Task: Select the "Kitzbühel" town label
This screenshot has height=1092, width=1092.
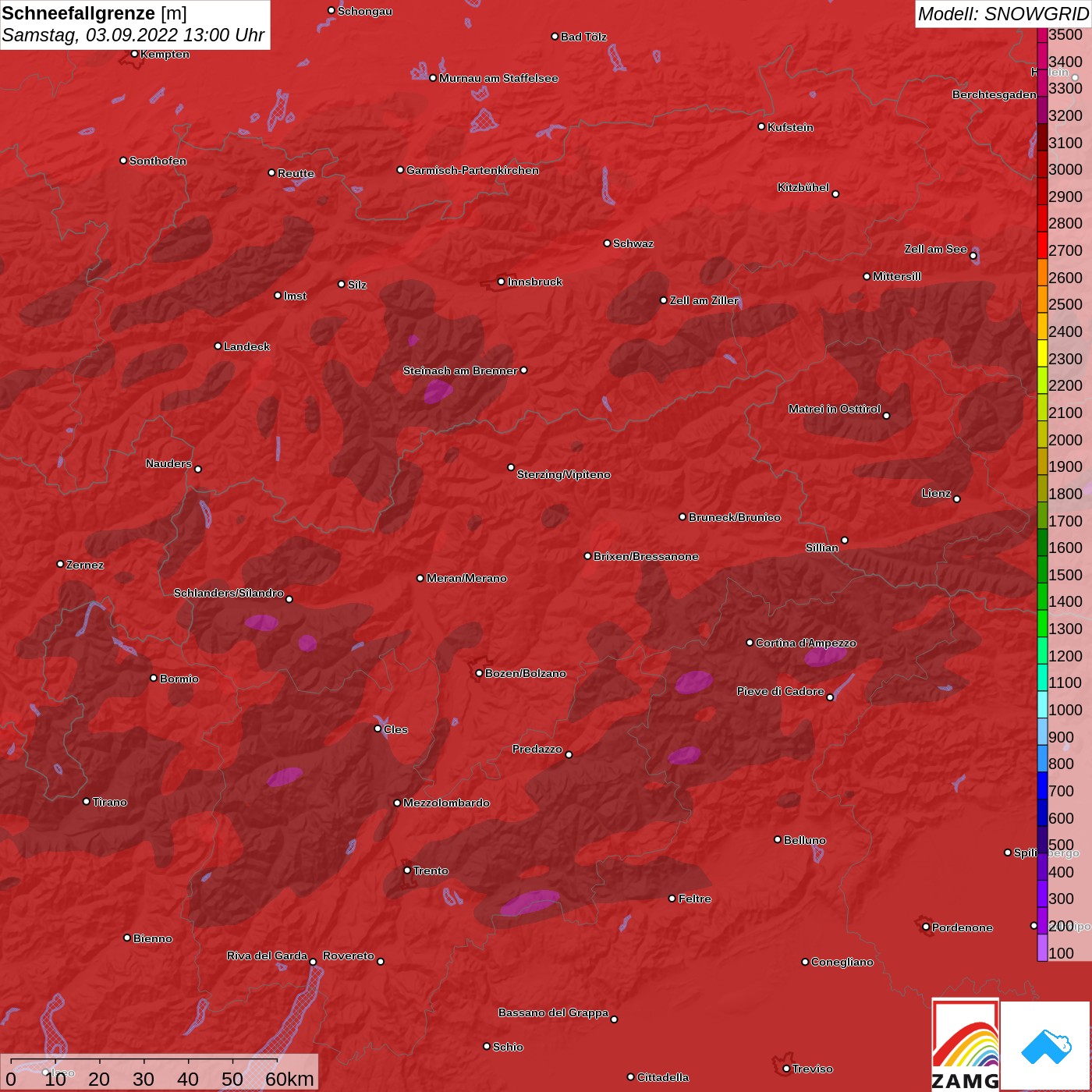Action: [803, 187]
